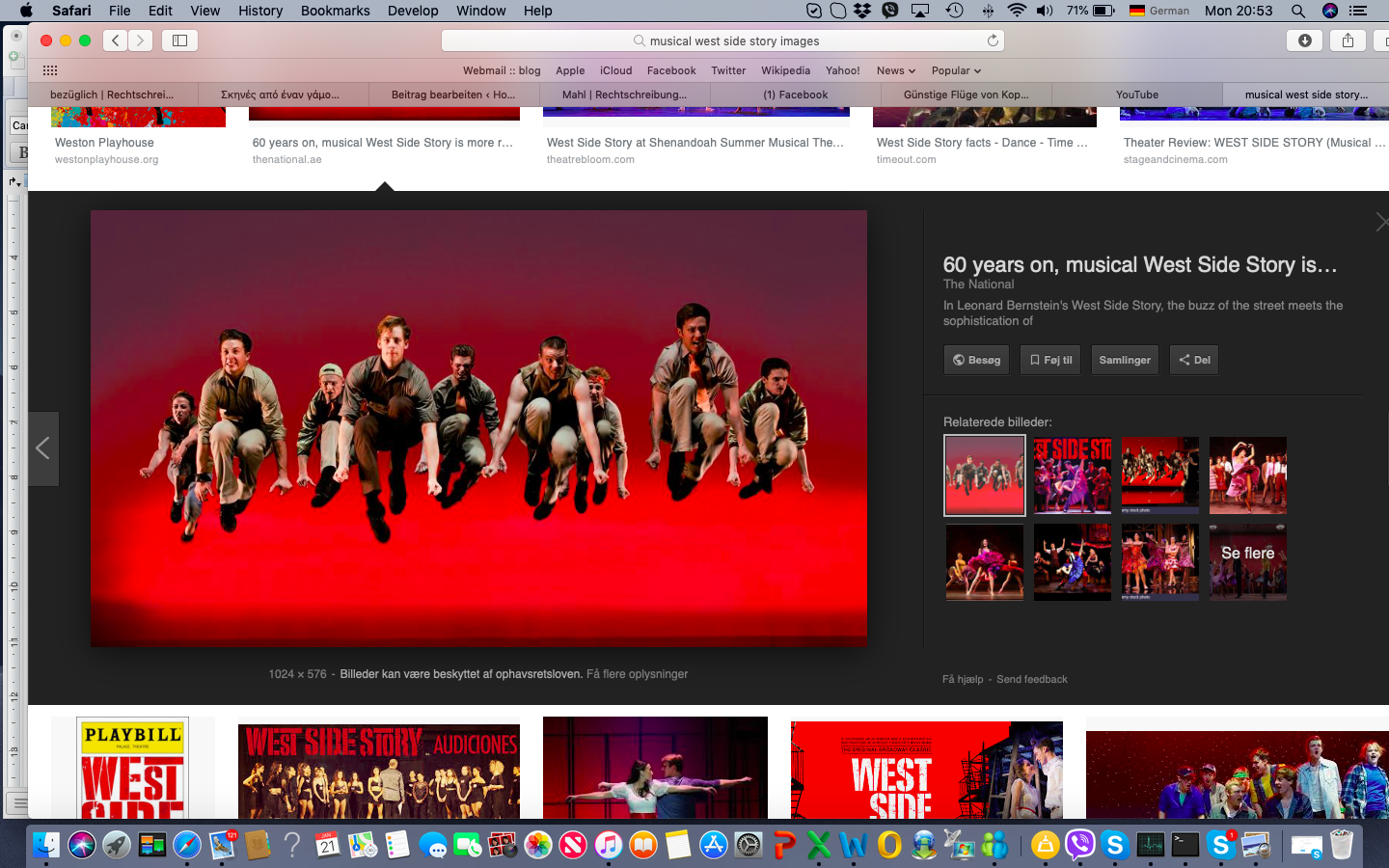Click the Del share button
The height and width of the screenshot is (868, 1389).
[x=1194, y=360]
